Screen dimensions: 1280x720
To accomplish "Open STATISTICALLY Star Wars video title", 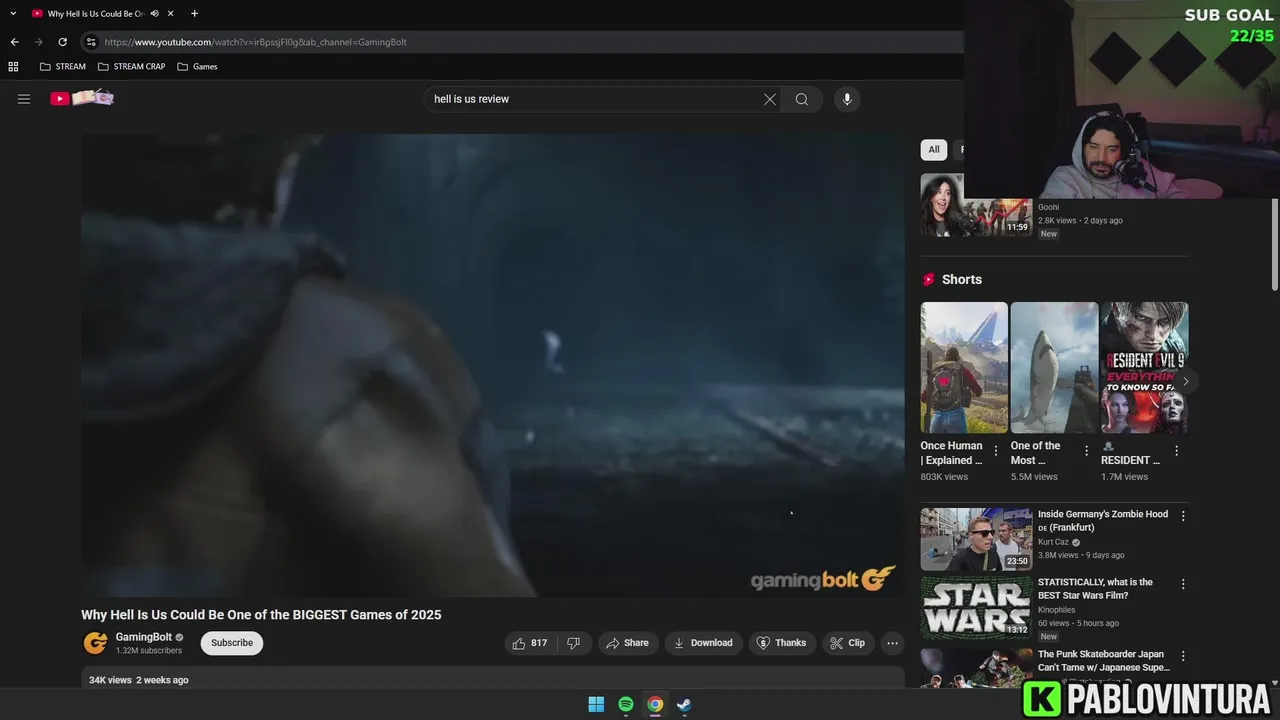I will coord(1095,588).
